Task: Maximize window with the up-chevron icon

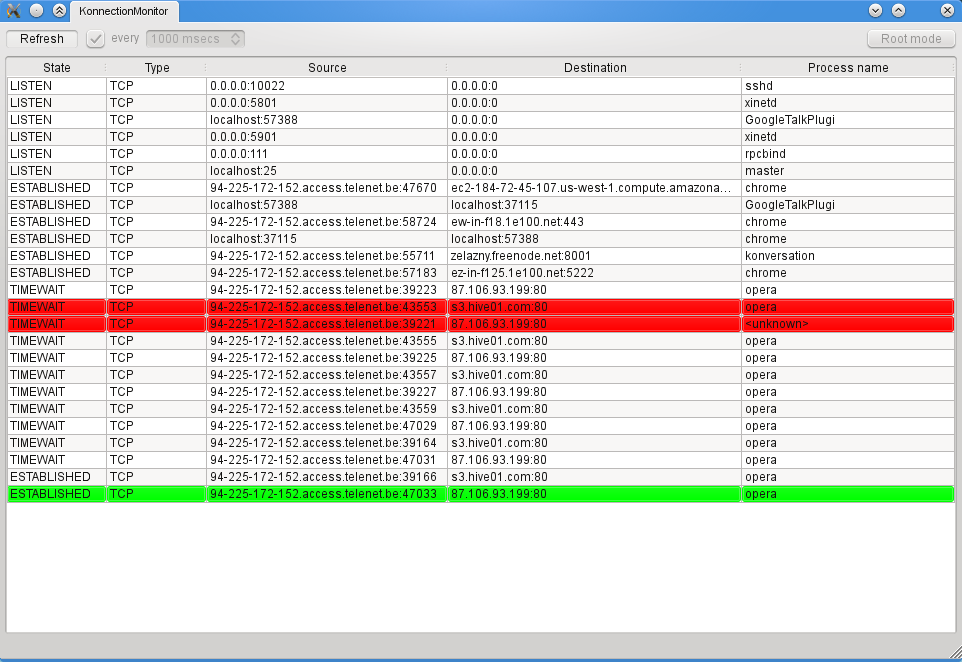Action: 898,10
